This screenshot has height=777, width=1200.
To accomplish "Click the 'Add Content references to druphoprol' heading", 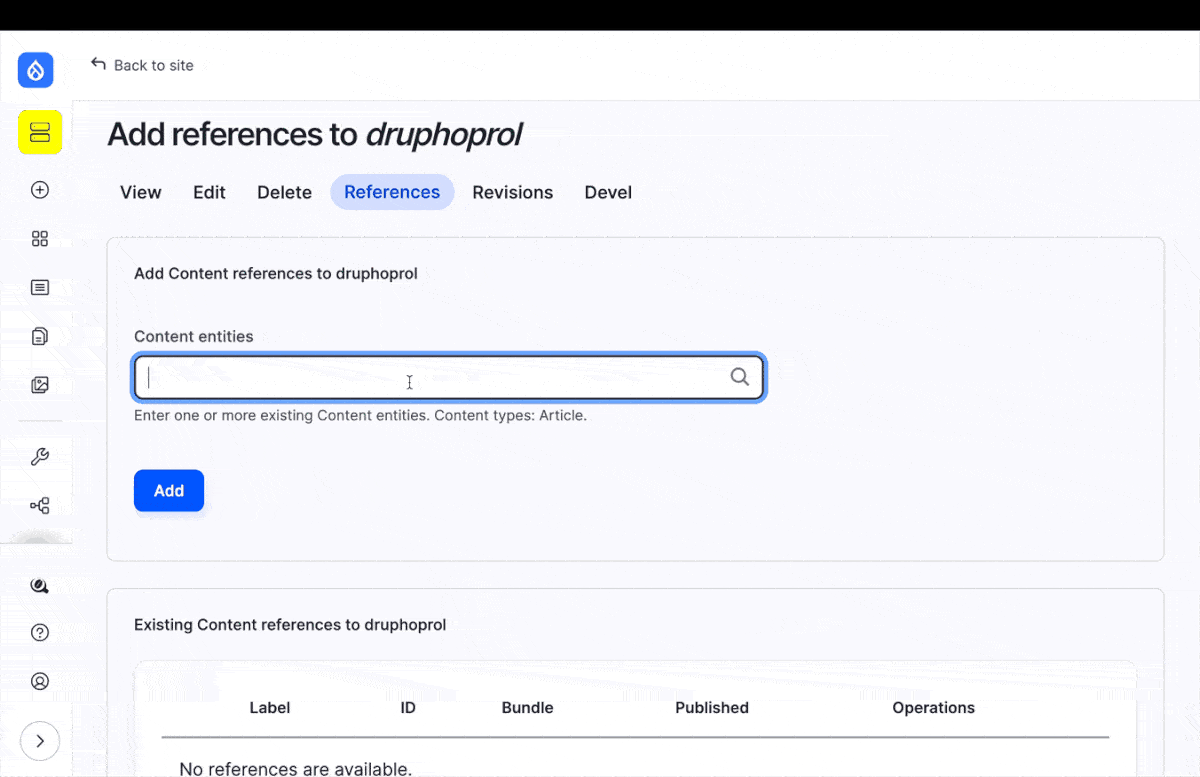I will pyautogui.click(x=276, y=273).
